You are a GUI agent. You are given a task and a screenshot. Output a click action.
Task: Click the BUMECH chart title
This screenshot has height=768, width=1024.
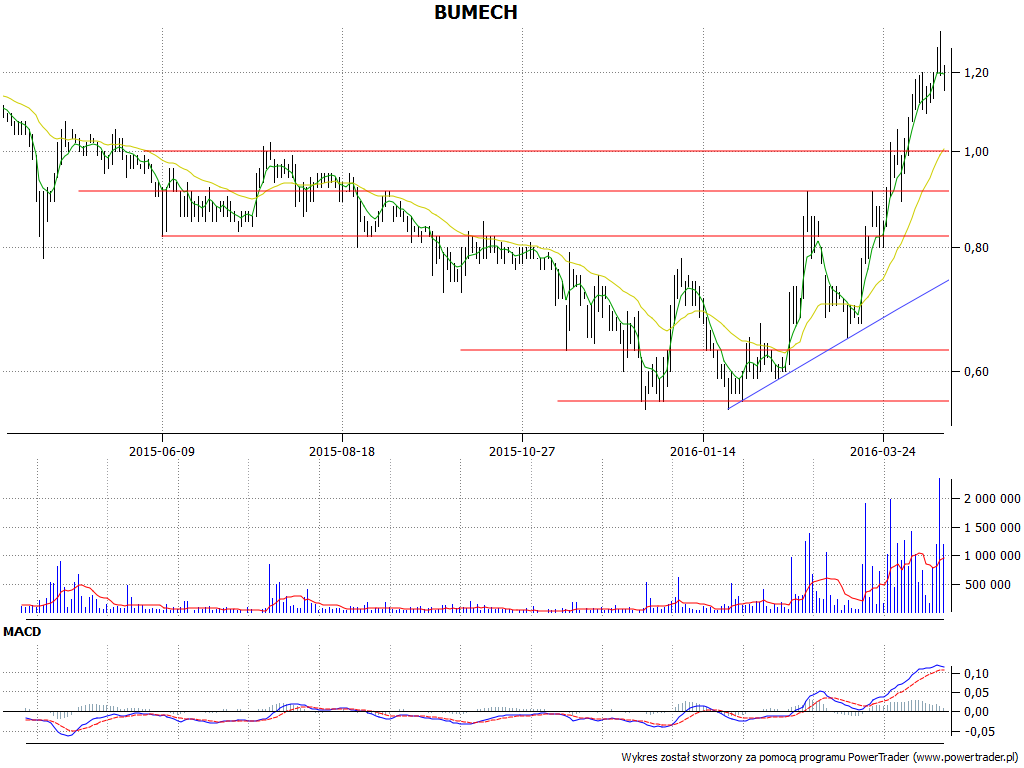(x=475, y=12)
